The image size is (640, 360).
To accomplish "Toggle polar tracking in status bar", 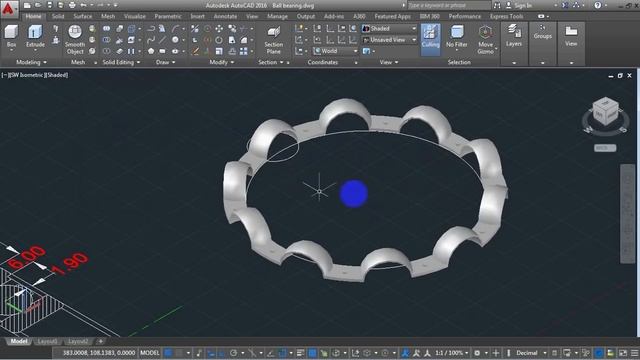I will [x=233, y=353].
